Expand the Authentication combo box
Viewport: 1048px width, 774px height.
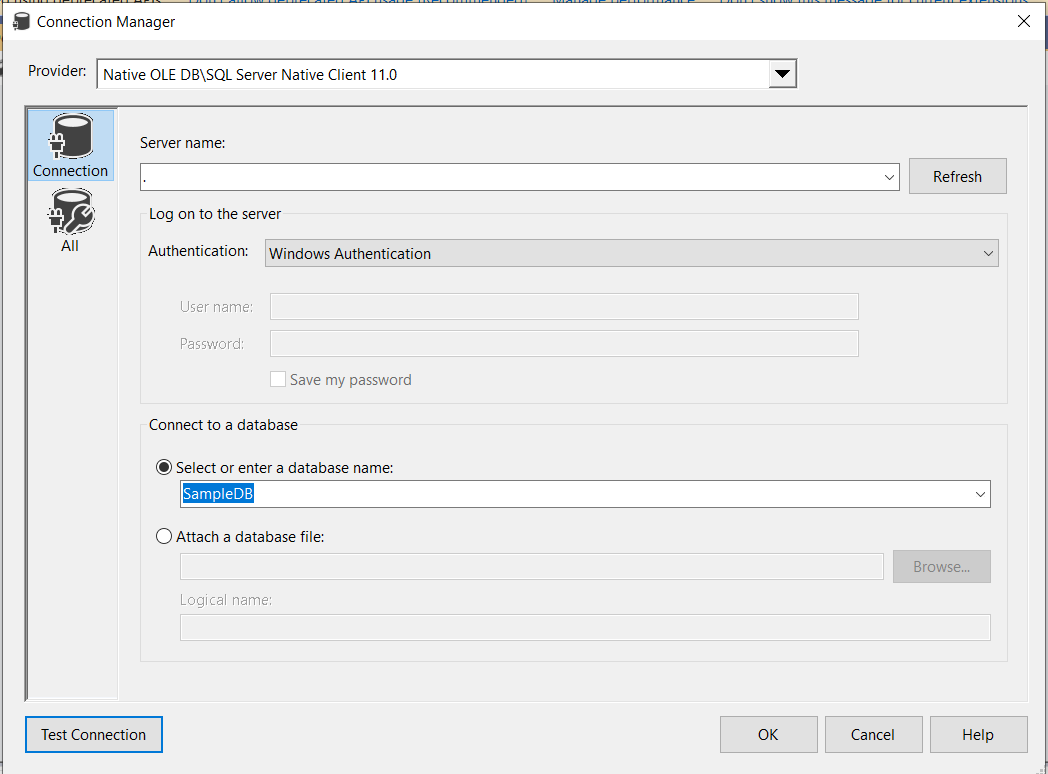[988, 254]
